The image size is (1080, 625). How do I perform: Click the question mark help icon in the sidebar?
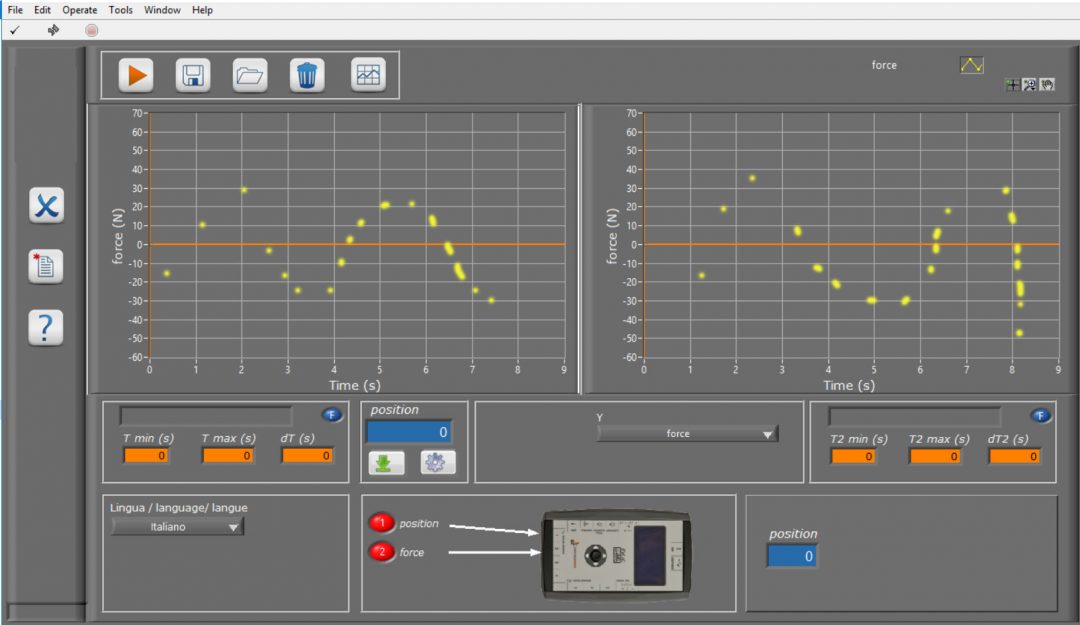click(45, 327)
